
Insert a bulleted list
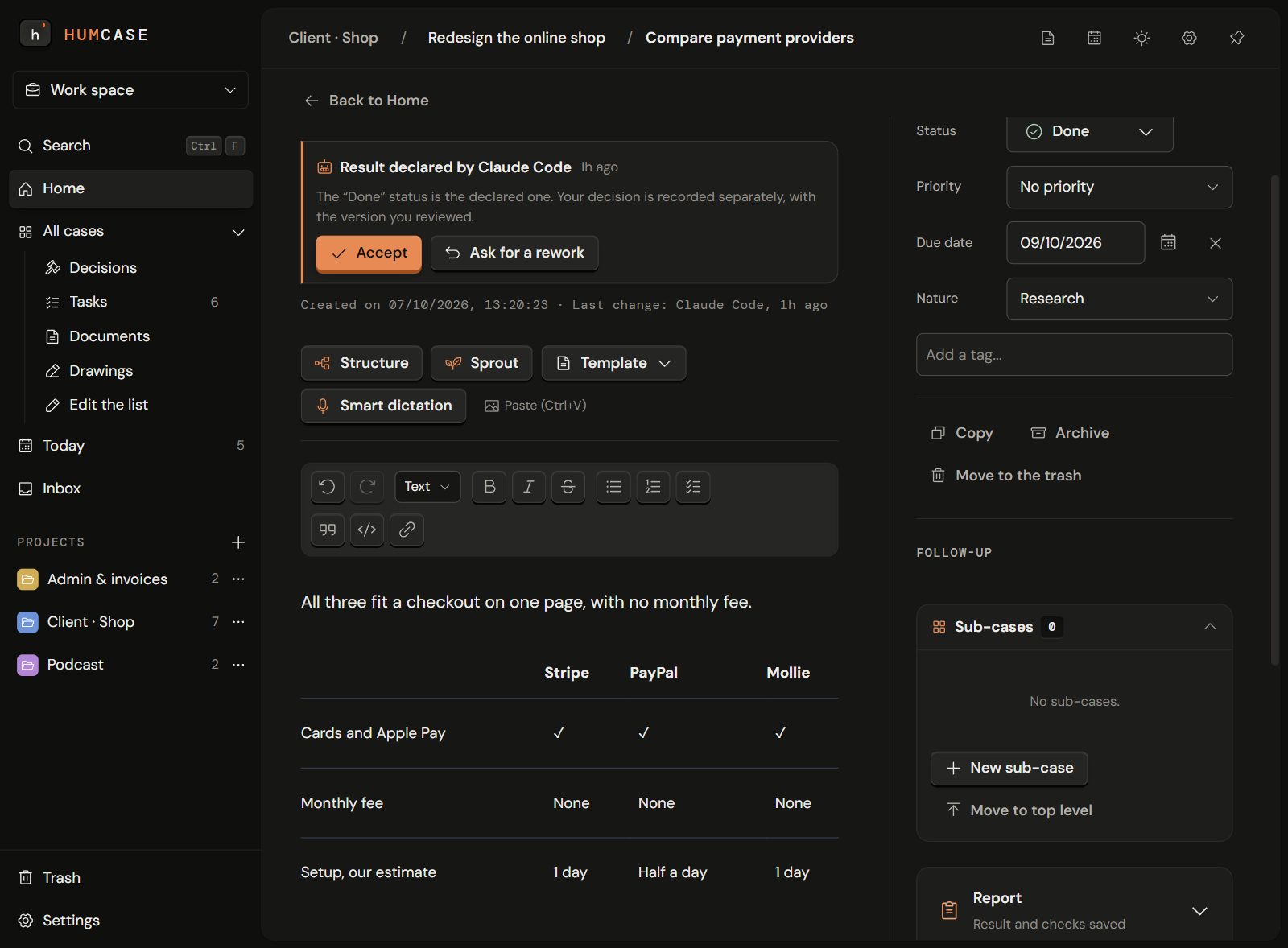click(613, 486)
